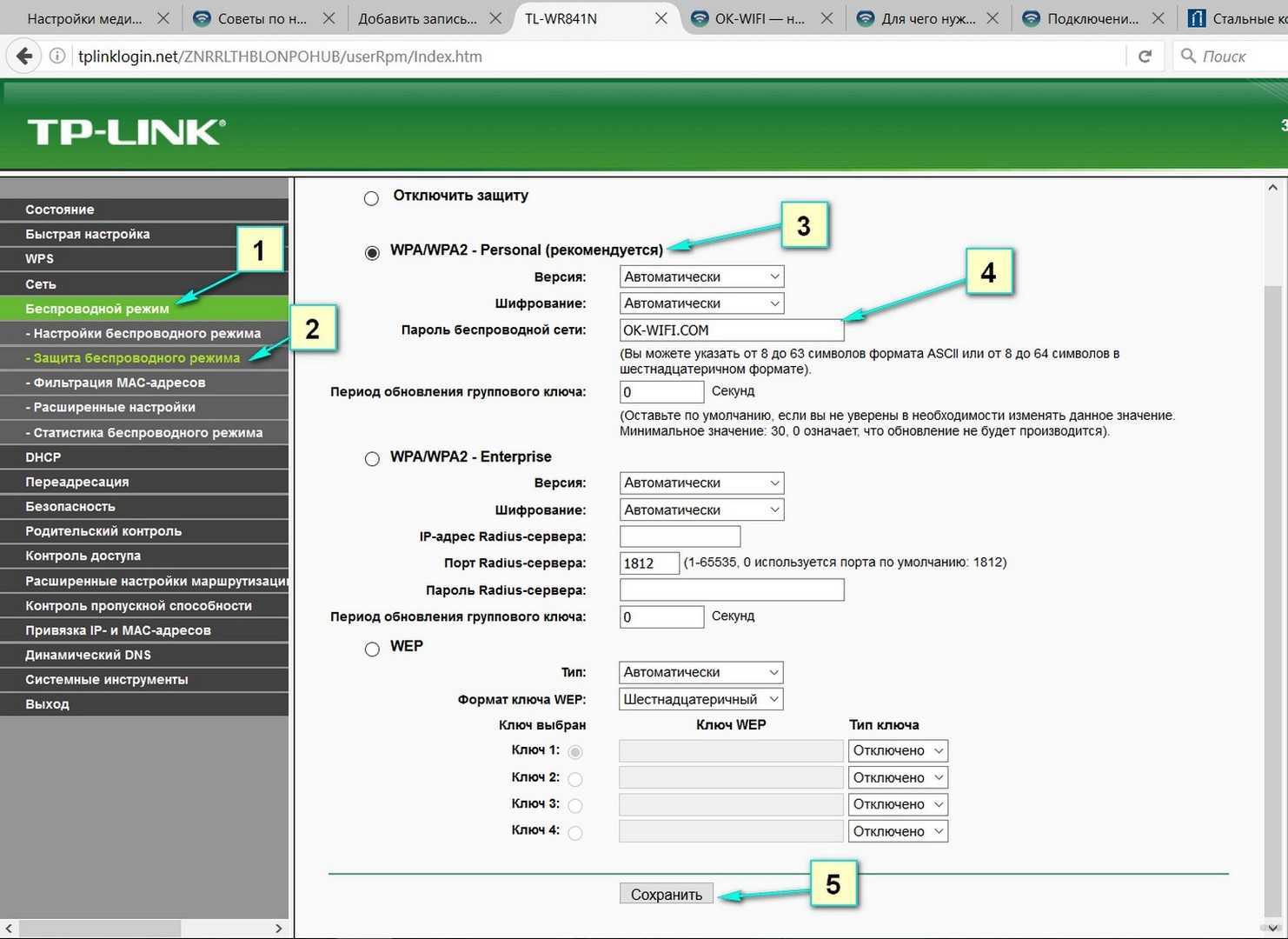This screenshot has height=939, width=1288.
Task: Open 'Расширенные настройки' submenu
Action: [x=144, y=408]
